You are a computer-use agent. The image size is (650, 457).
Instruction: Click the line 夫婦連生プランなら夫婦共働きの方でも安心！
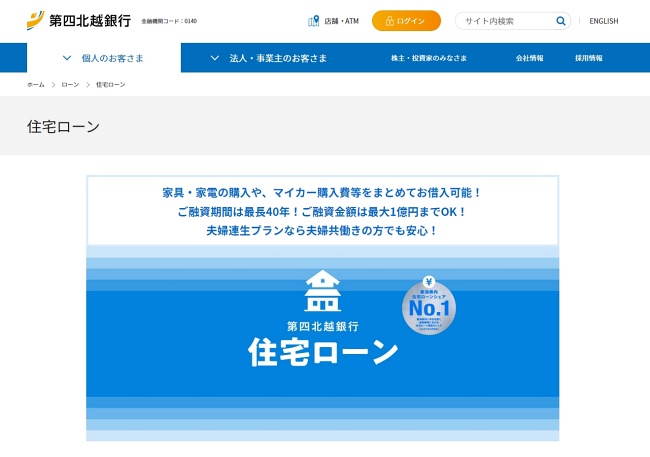click(x=323, y=231)
